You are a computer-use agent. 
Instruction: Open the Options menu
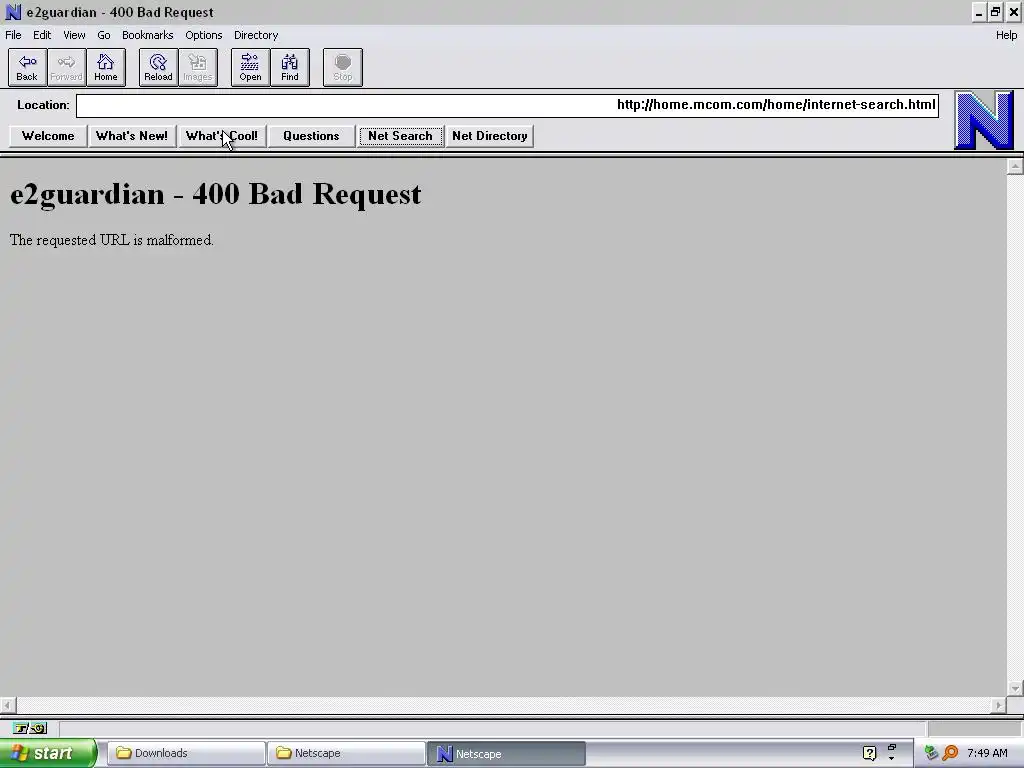point(203,35)
